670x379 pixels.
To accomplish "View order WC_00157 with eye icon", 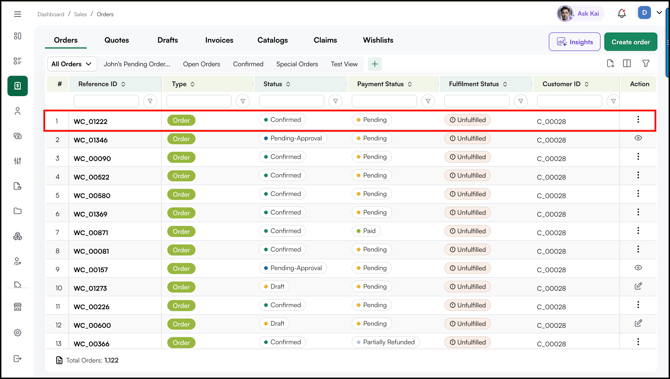I will pos(638,268).
